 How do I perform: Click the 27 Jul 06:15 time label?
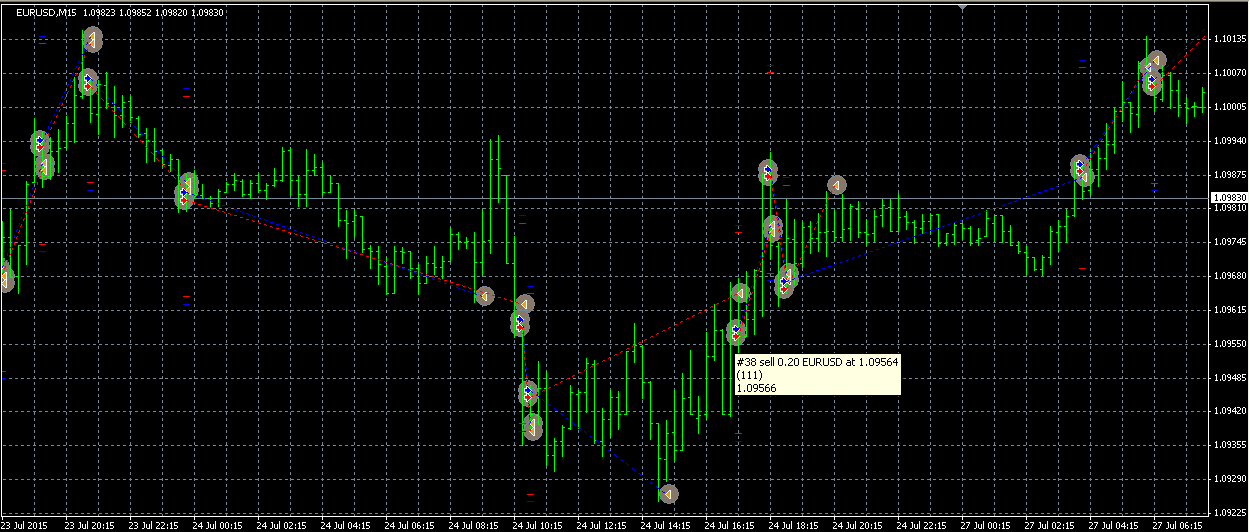(1178, 525)
